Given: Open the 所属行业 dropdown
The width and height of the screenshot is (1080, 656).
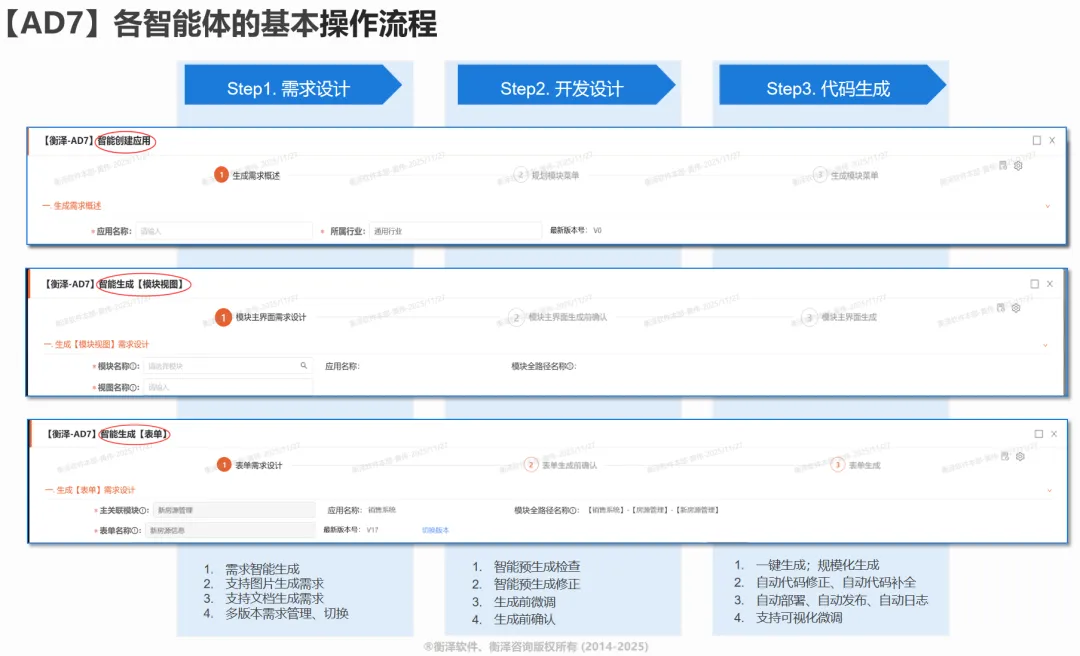Looking at the screenshot, I should 454,231.
